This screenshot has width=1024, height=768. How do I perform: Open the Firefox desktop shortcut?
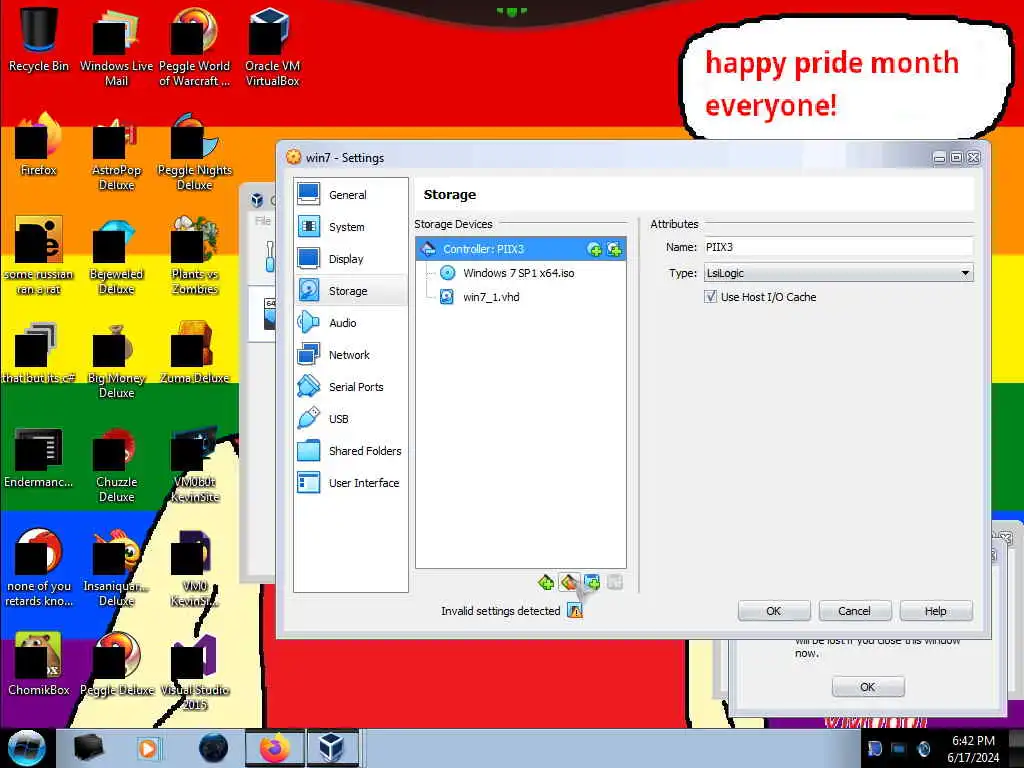[x=39, y=145]
